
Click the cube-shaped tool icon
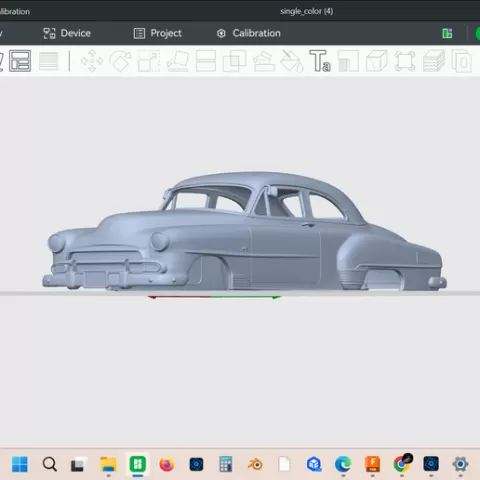click(x=377, y=61)
